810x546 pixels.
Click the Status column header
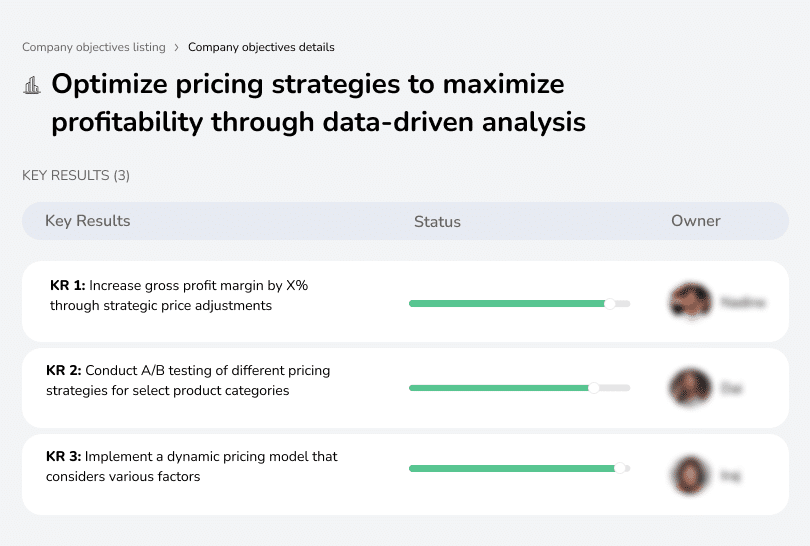point(437,222)
